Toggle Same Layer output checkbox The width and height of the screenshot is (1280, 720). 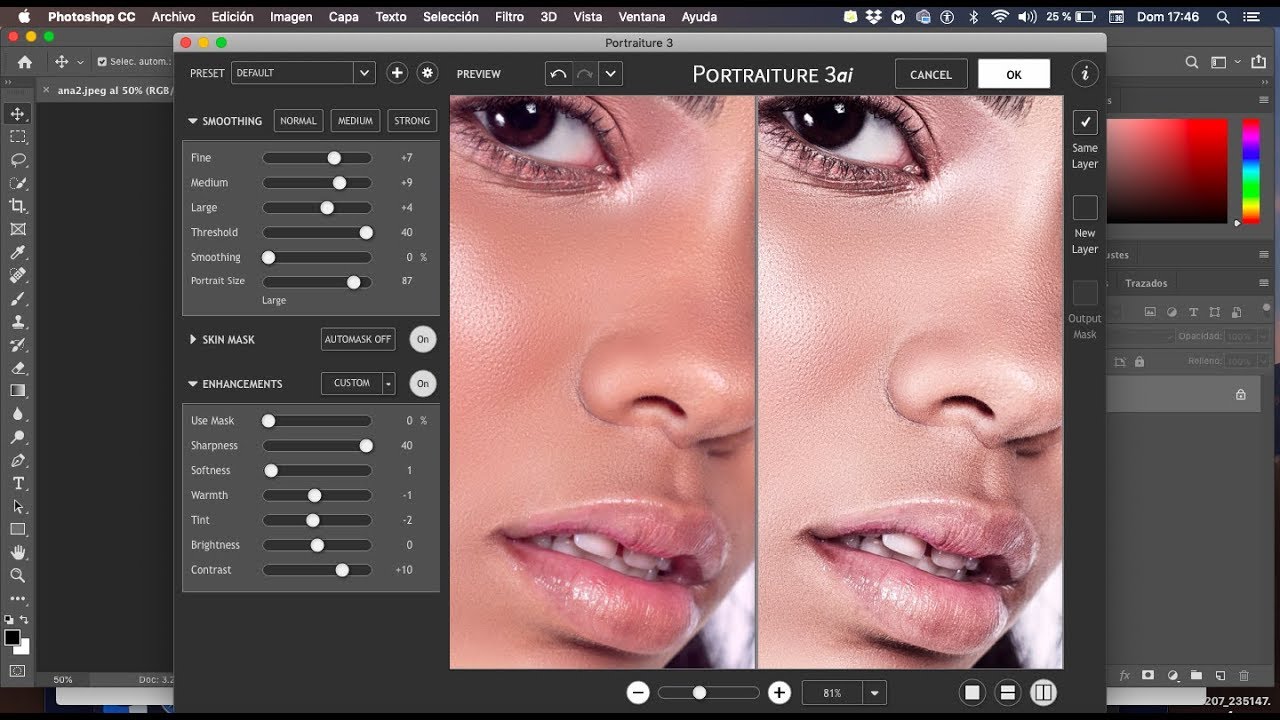tap(1085, 122)
